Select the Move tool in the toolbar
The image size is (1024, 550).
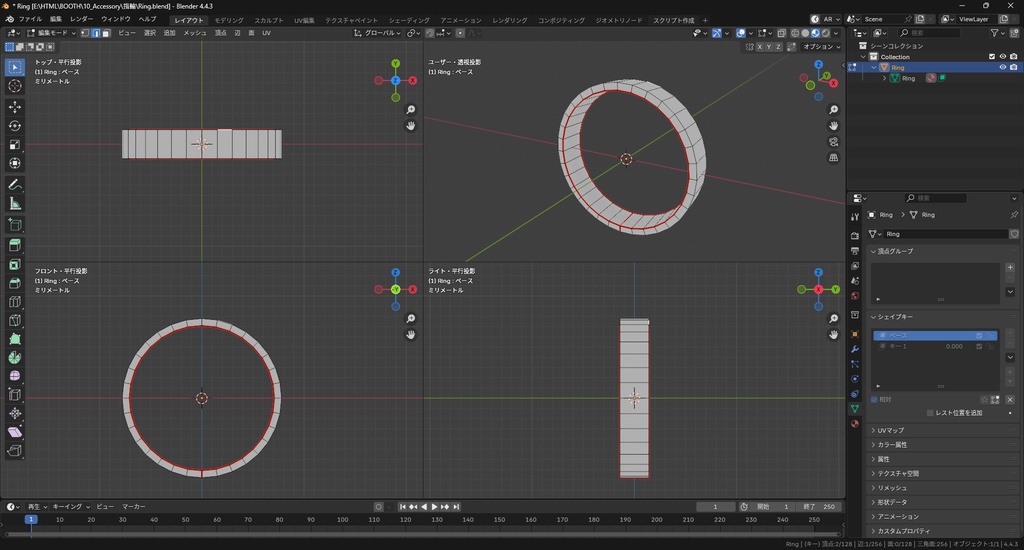coord(15,106)
